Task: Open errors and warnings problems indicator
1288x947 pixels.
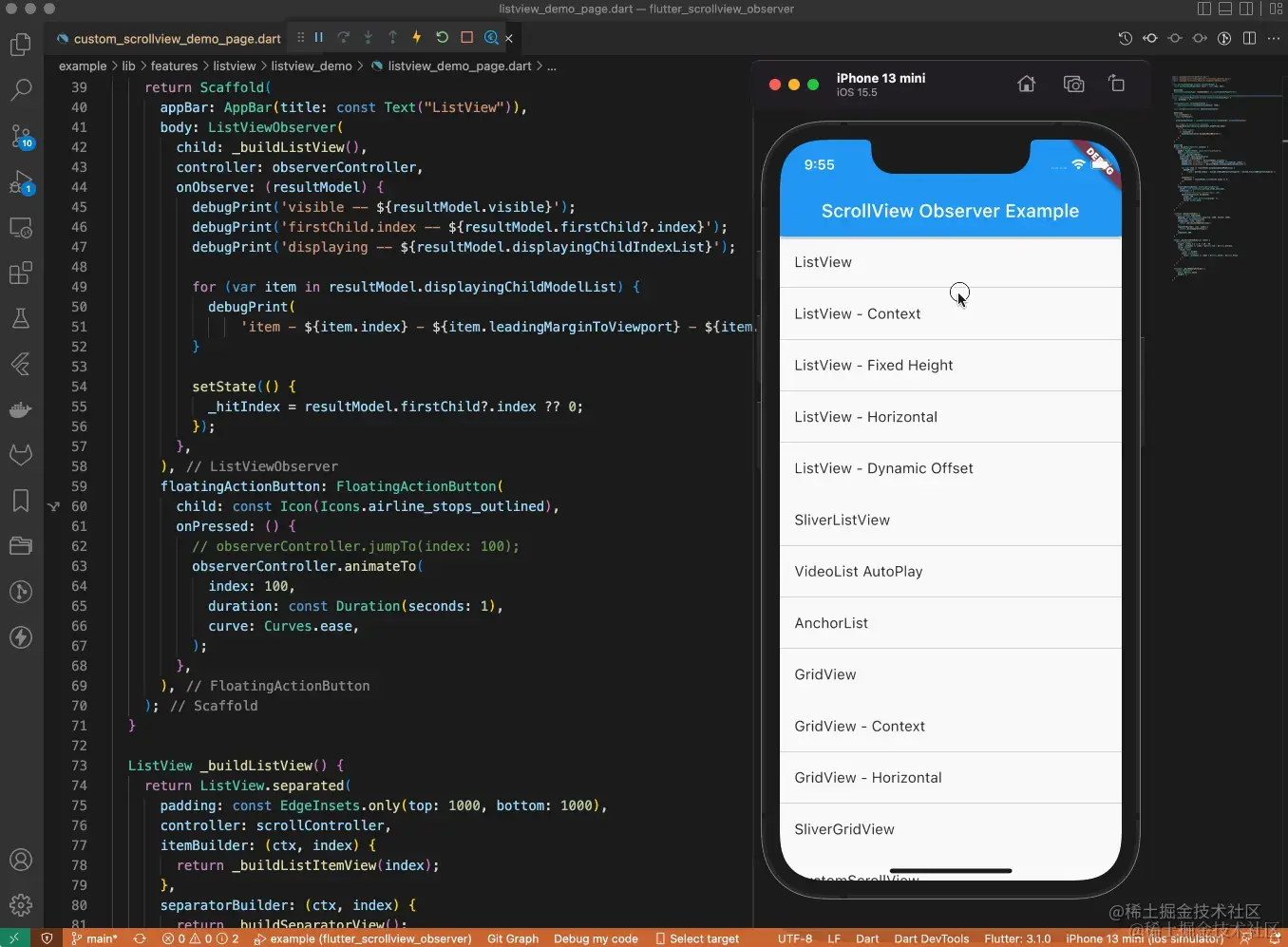Action: tap(200, 938)
